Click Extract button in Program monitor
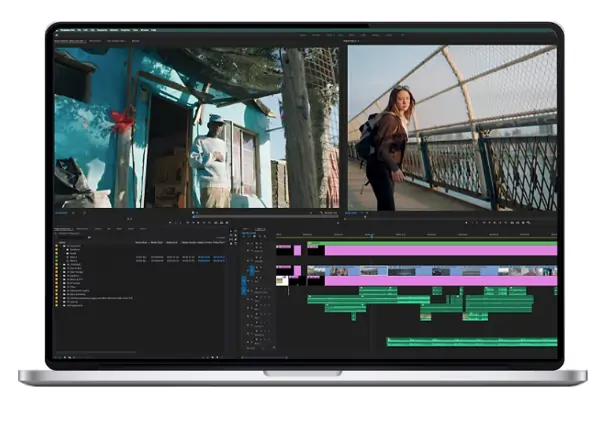 pos(518,222)
